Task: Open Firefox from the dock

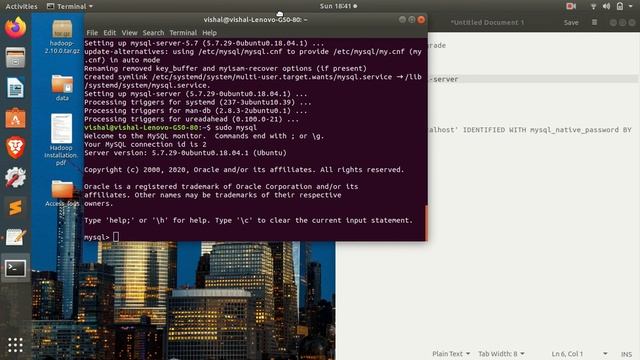Action: click(x=16, y=28)
